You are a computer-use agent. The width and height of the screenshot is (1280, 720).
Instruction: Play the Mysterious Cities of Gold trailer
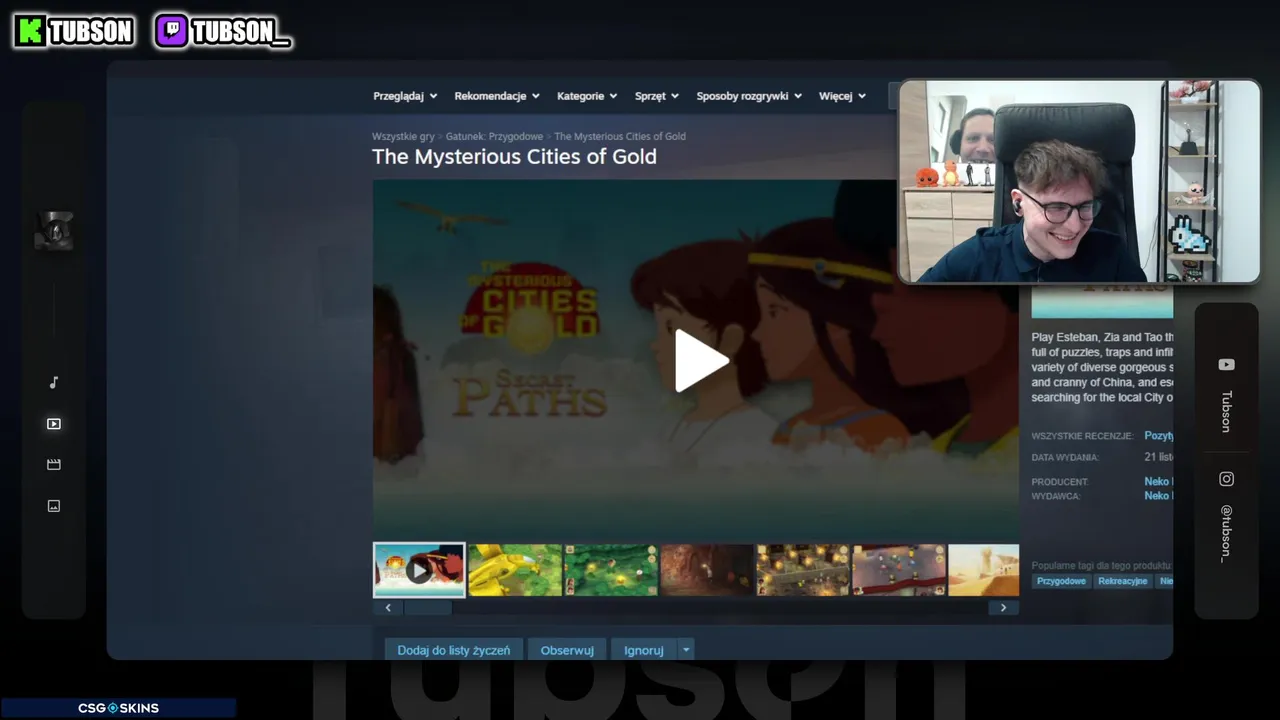pyautogui.click(x=701, y=361)
